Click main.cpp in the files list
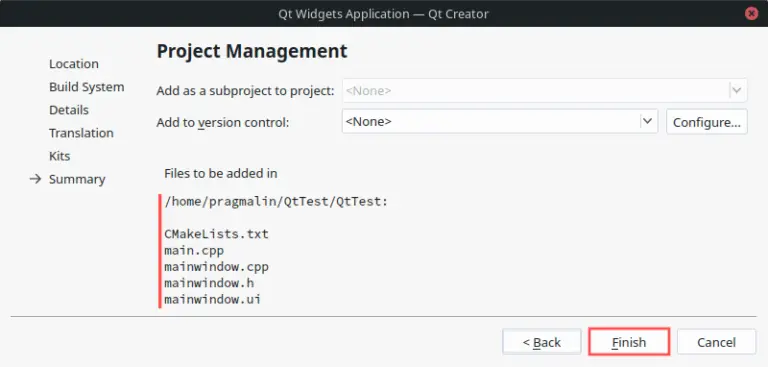 pyautogui.click(x=194, y=251)
